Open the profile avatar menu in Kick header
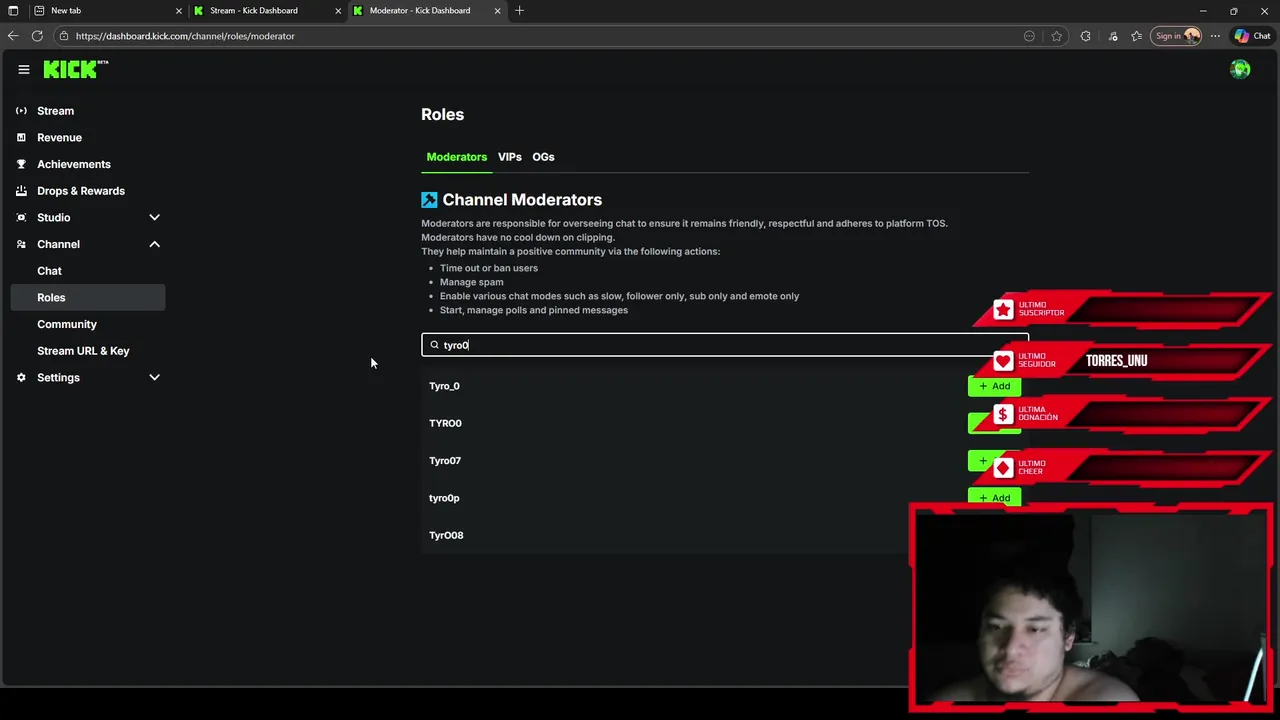The image size is (1280, 720). pyautogui.click(x=1240, y=69)
